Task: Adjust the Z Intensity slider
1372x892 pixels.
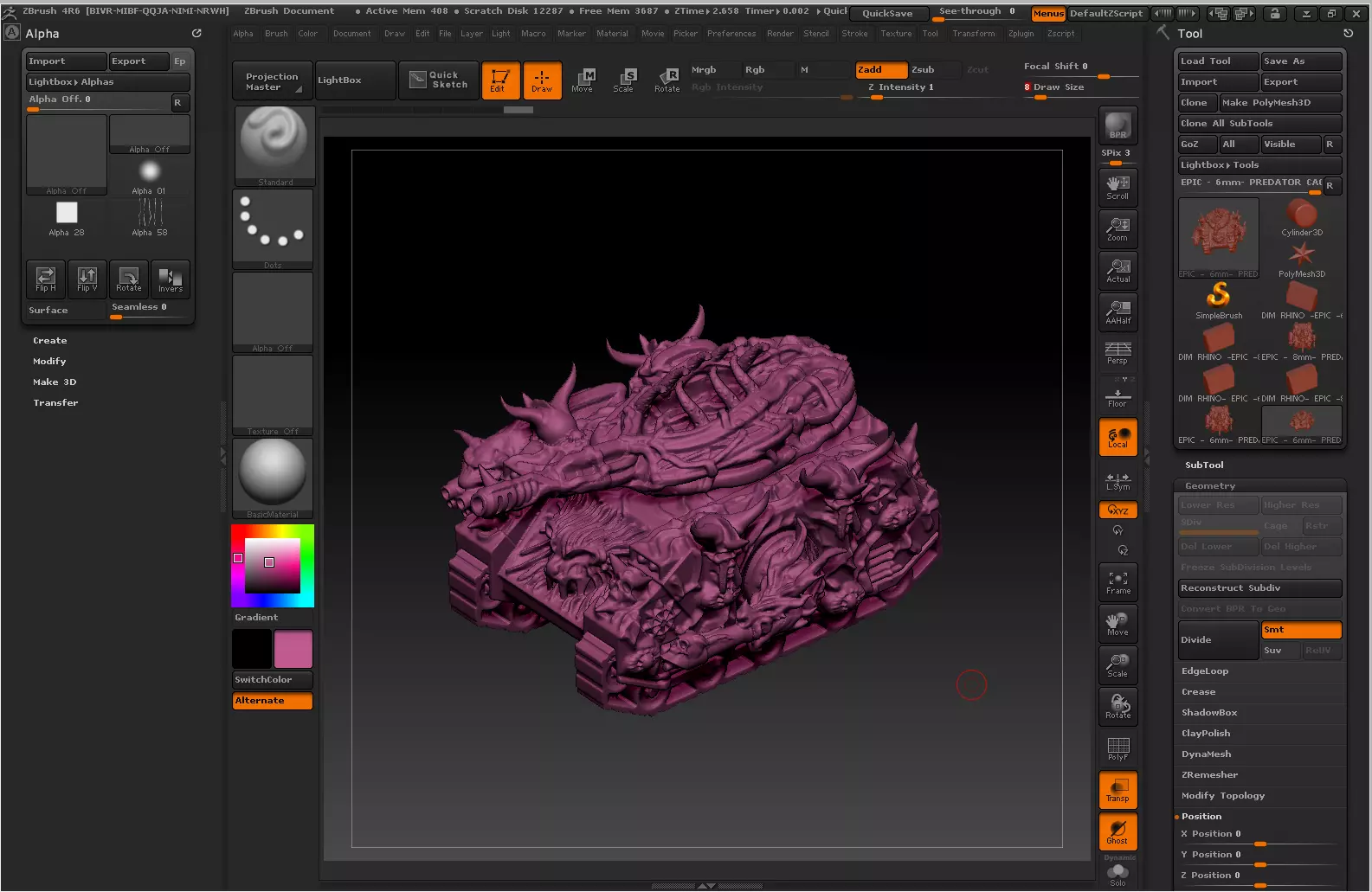Action: point(900,88)
